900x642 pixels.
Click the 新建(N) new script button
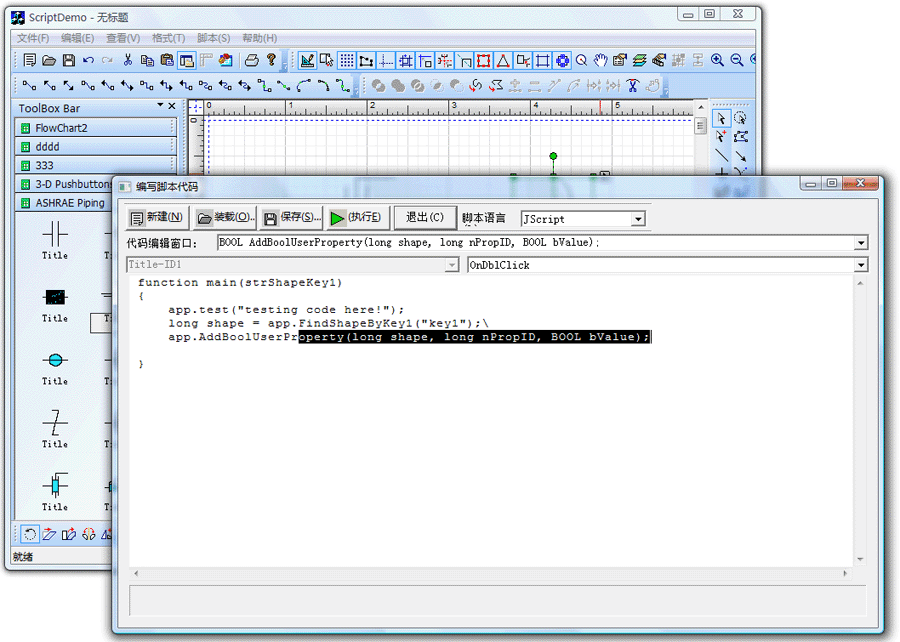point(157,218)
